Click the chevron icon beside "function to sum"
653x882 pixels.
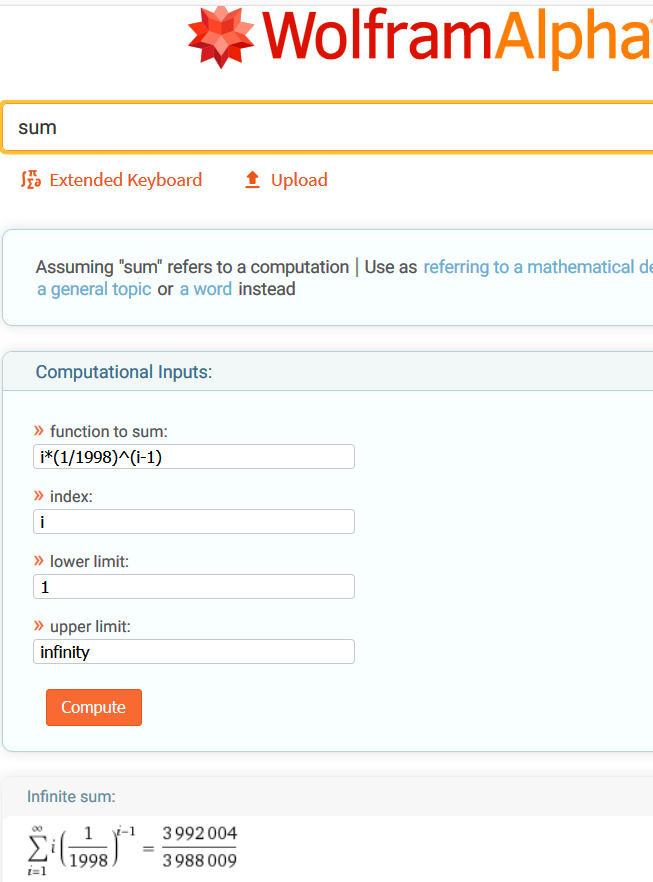click(x=39, y=431)
